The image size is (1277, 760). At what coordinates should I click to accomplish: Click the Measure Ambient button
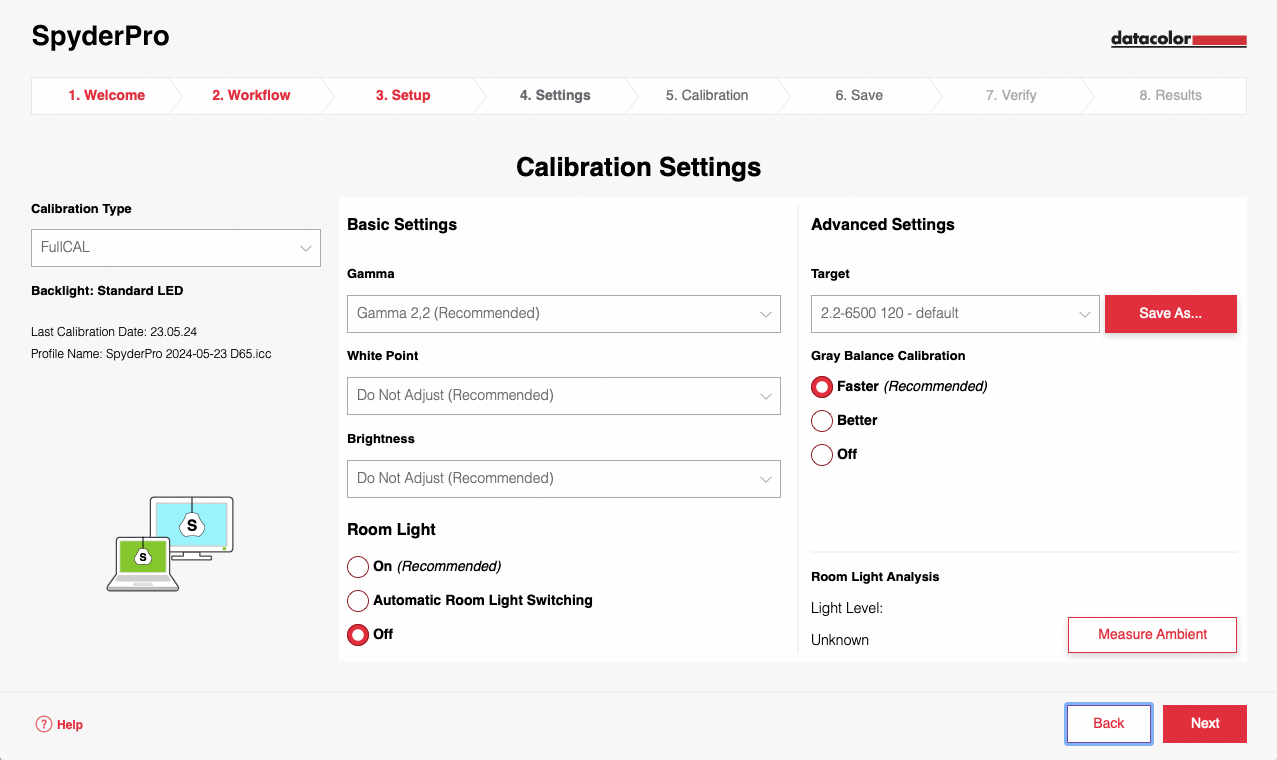pyautogui.click(x=1152, y=635)
